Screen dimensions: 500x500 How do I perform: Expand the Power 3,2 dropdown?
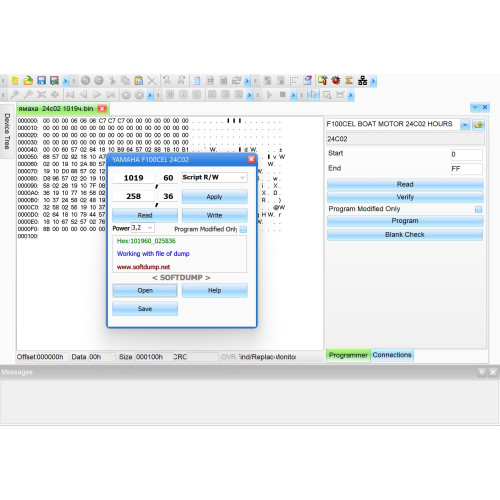click(x=143, y=228)
